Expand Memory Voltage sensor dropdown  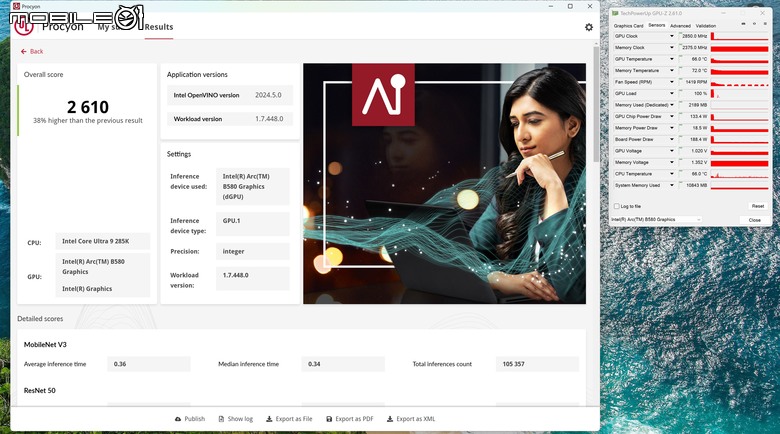[x=672, y=162]
